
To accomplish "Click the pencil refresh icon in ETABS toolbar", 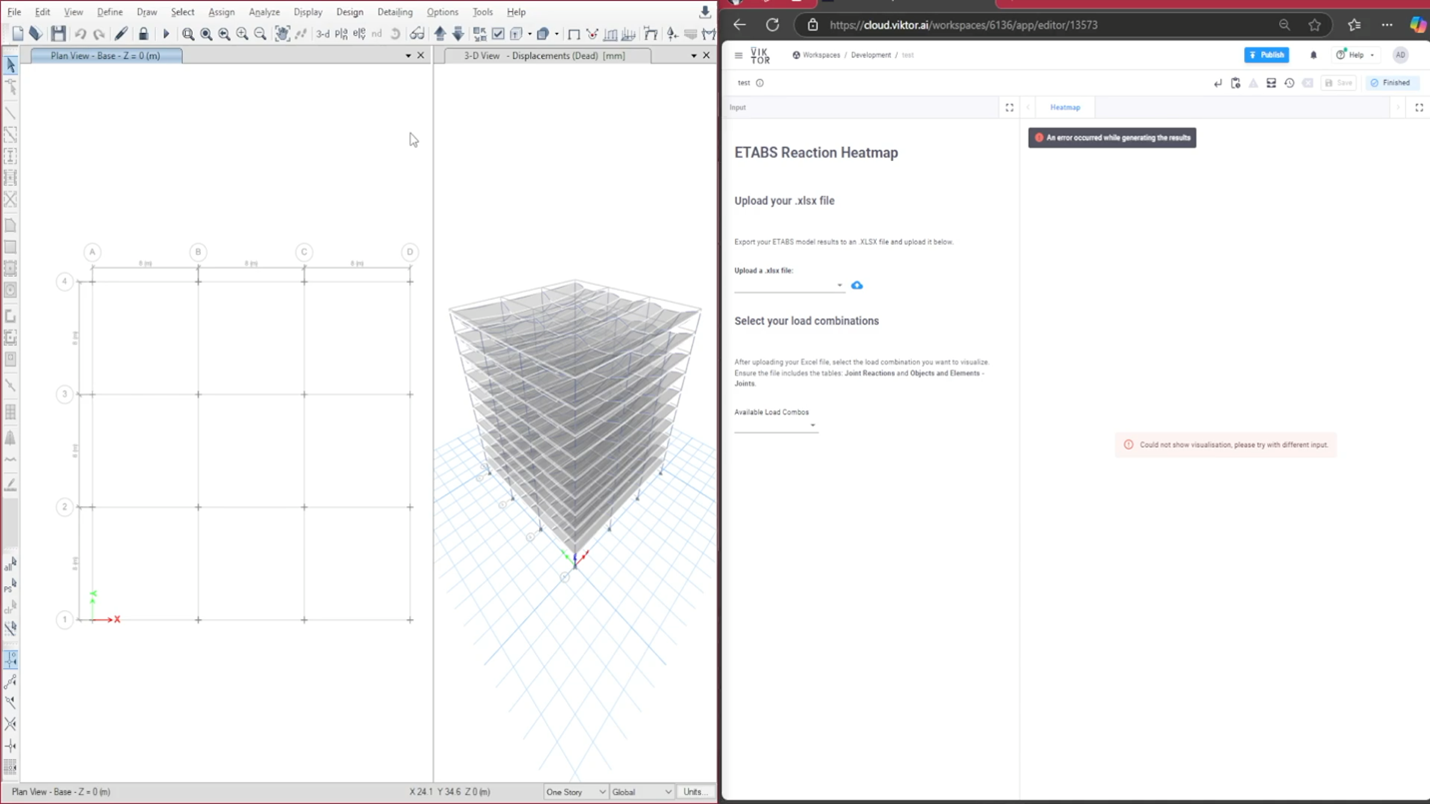I will [121, 34].
